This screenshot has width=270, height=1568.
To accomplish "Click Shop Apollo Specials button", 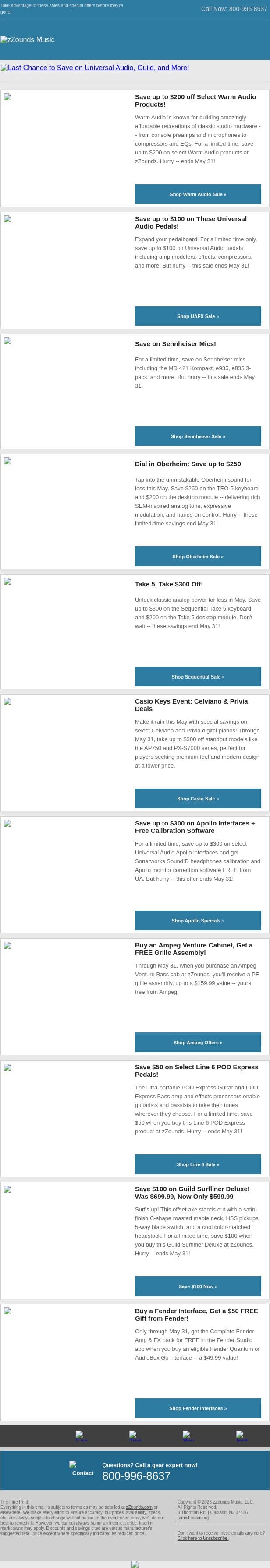I will [198, 920].
